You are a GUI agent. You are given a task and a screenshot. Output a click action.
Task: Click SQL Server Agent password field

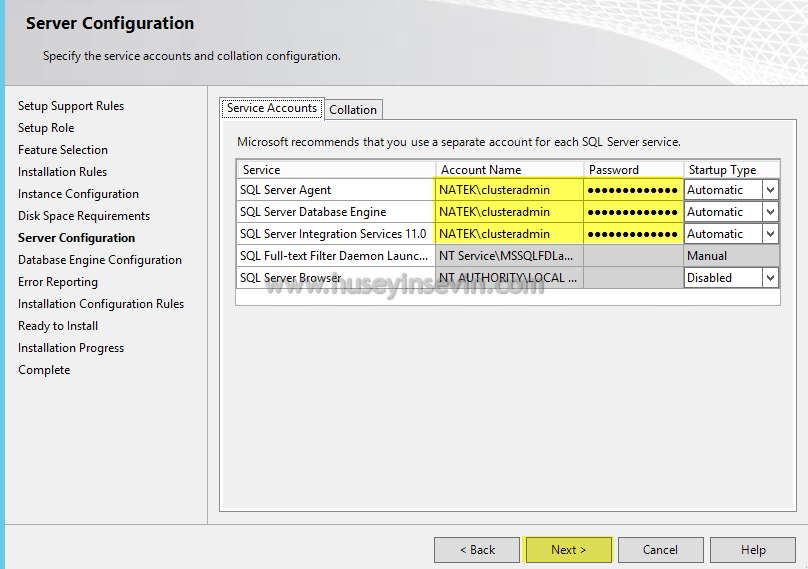633,190
